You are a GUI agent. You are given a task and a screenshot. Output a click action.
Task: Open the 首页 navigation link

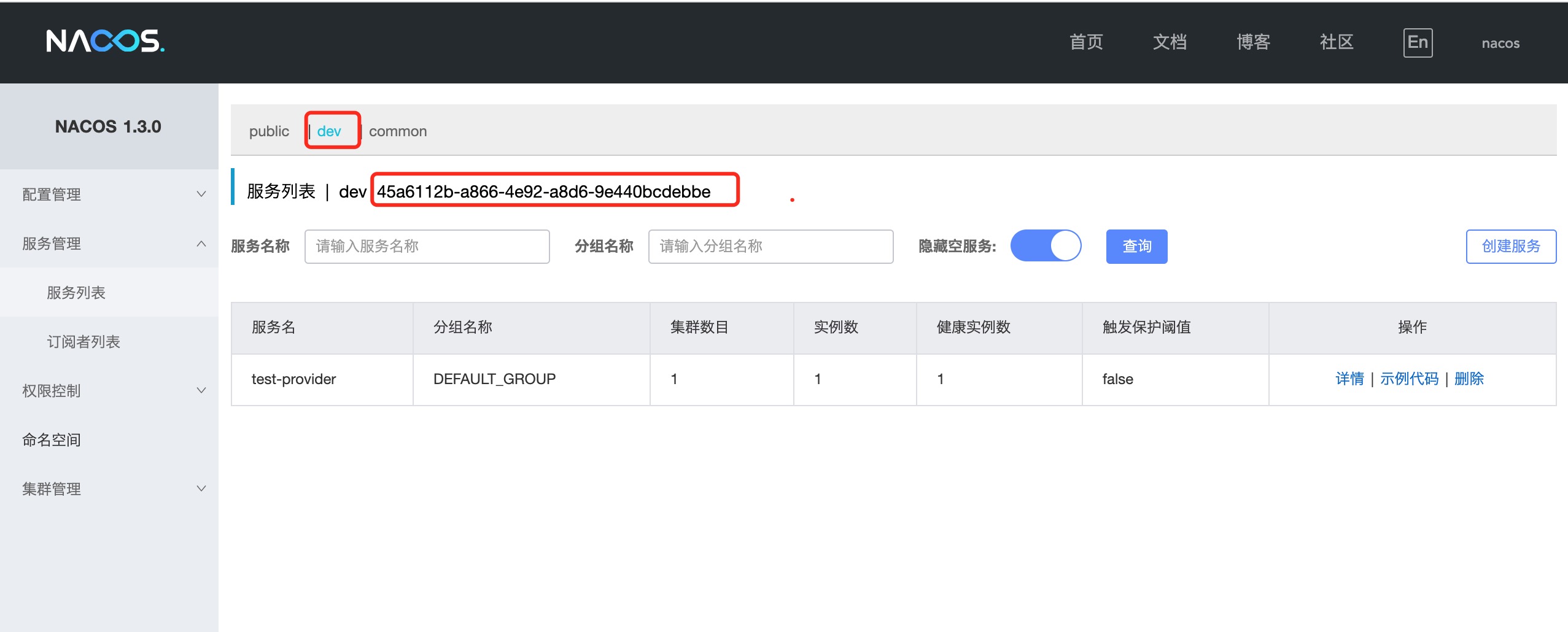pyautogui.click(x=1086, y=42)
